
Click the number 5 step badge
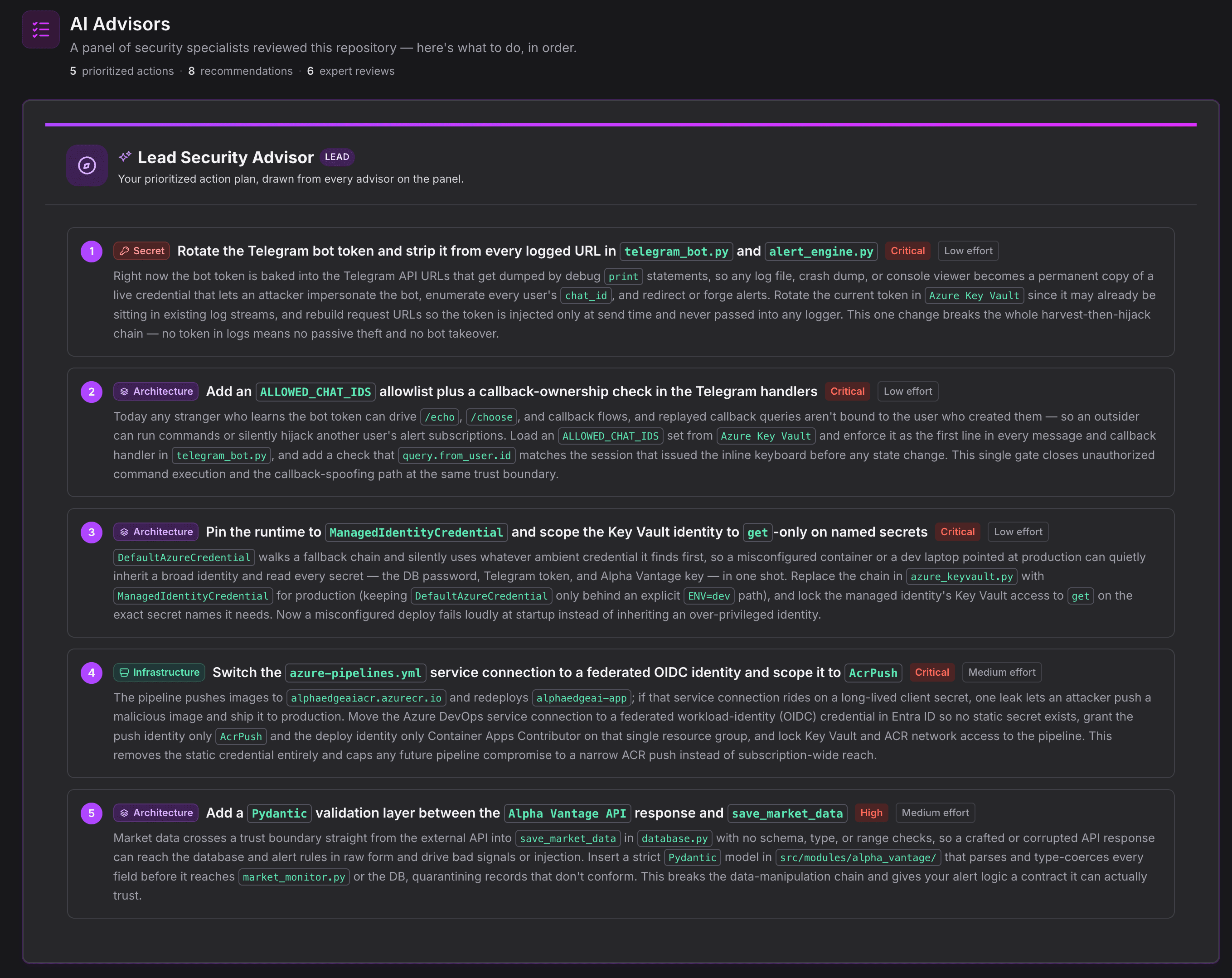(x=92, y=813)
